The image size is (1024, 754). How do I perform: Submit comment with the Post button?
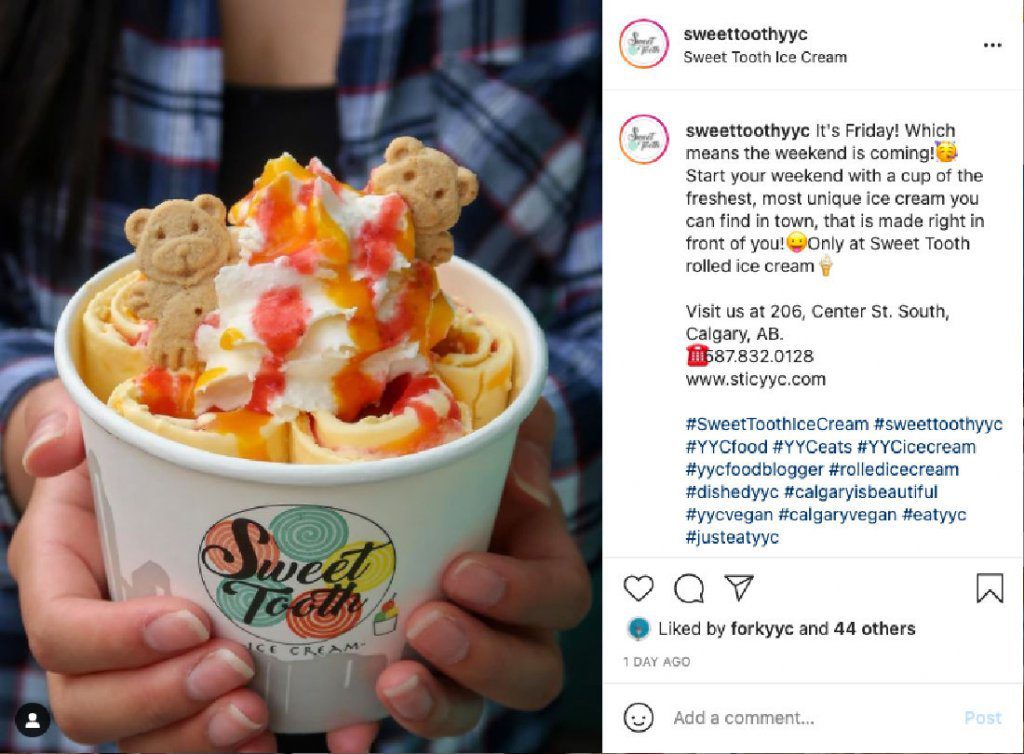tap(982, 718)
